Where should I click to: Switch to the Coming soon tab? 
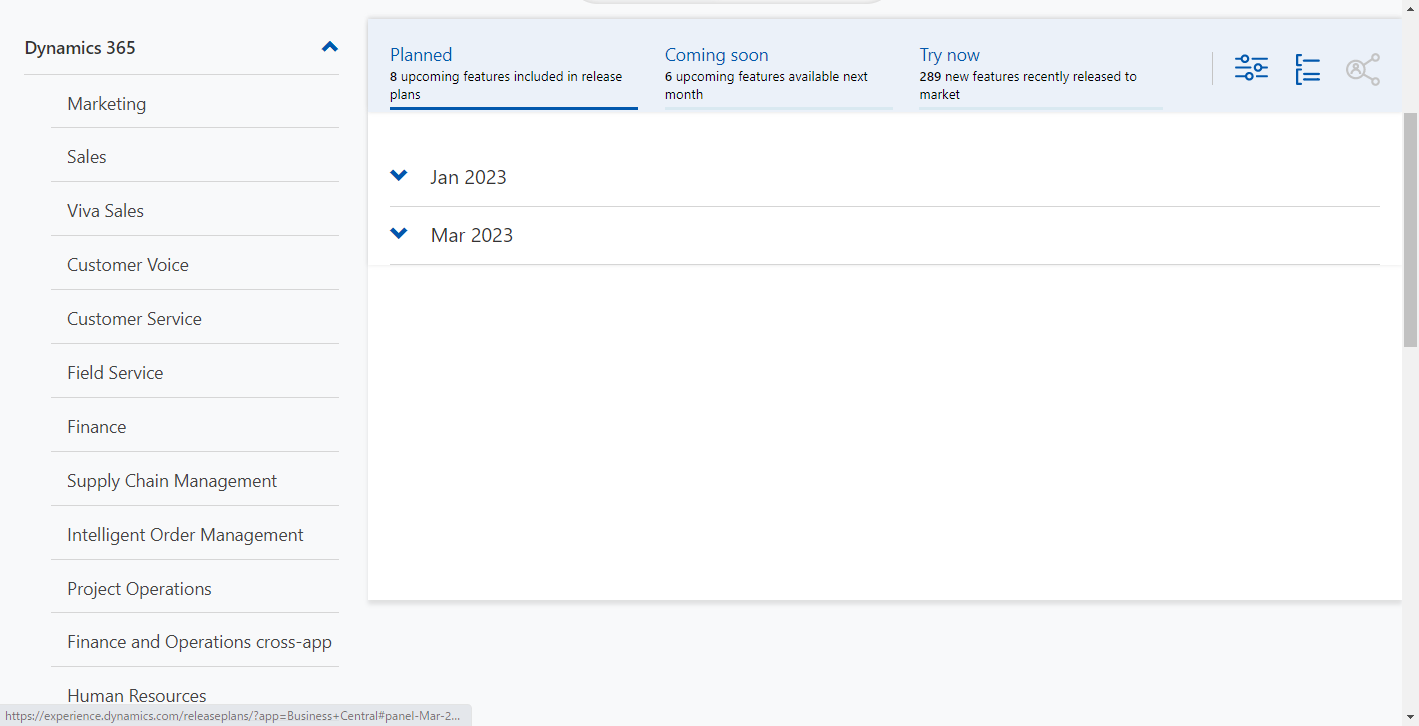click(x=716, y=54)
